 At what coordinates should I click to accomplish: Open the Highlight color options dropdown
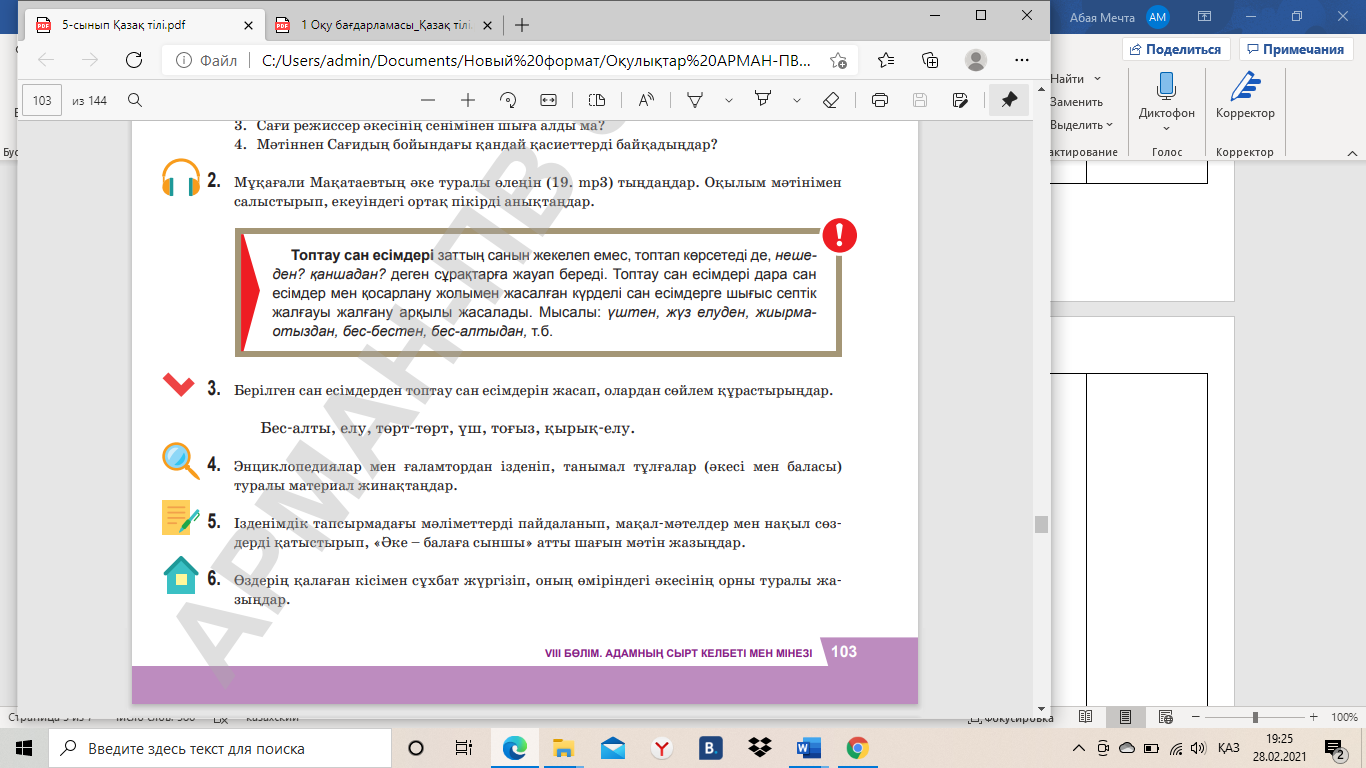(x=797, y=100)
